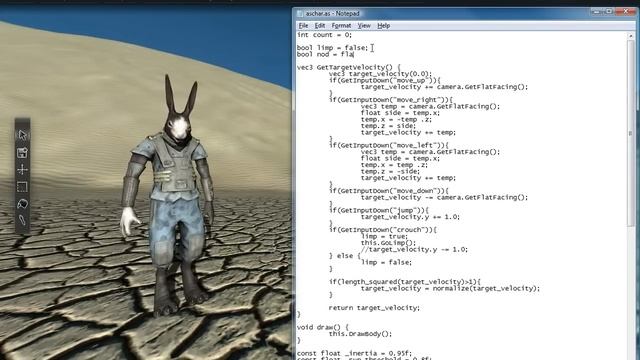Click the scroll-up arrow in Notepad
The width and height of the screenshot is (640, 360).
tap(631, 36)
